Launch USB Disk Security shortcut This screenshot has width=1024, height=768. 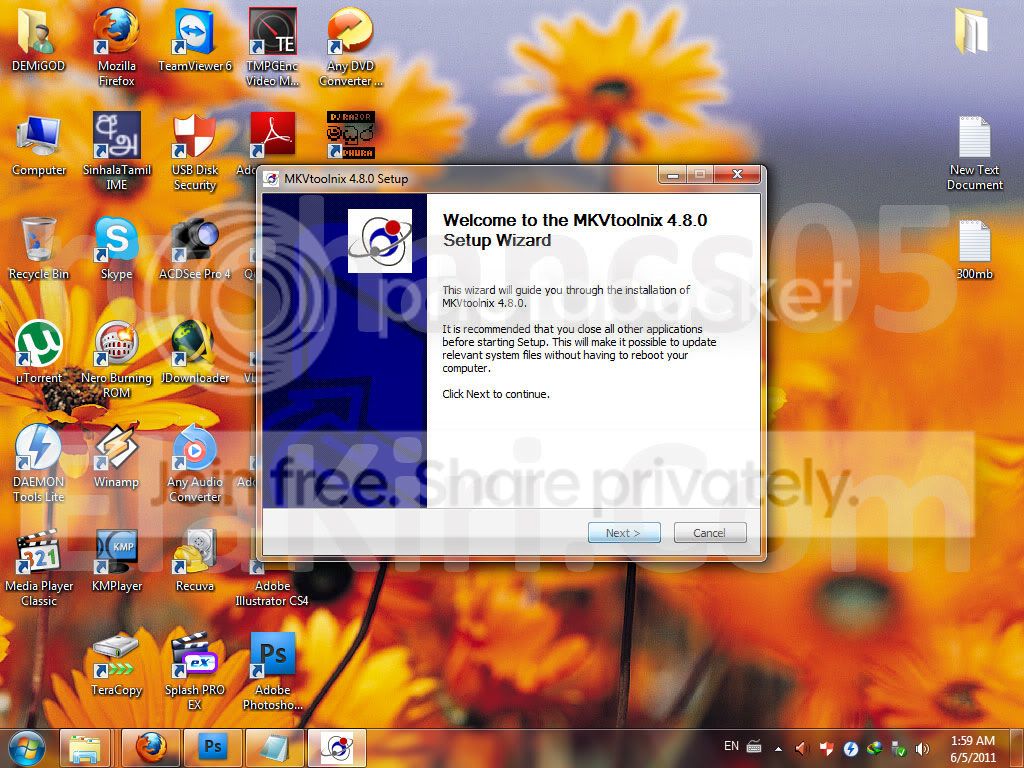tap(195, 152)
